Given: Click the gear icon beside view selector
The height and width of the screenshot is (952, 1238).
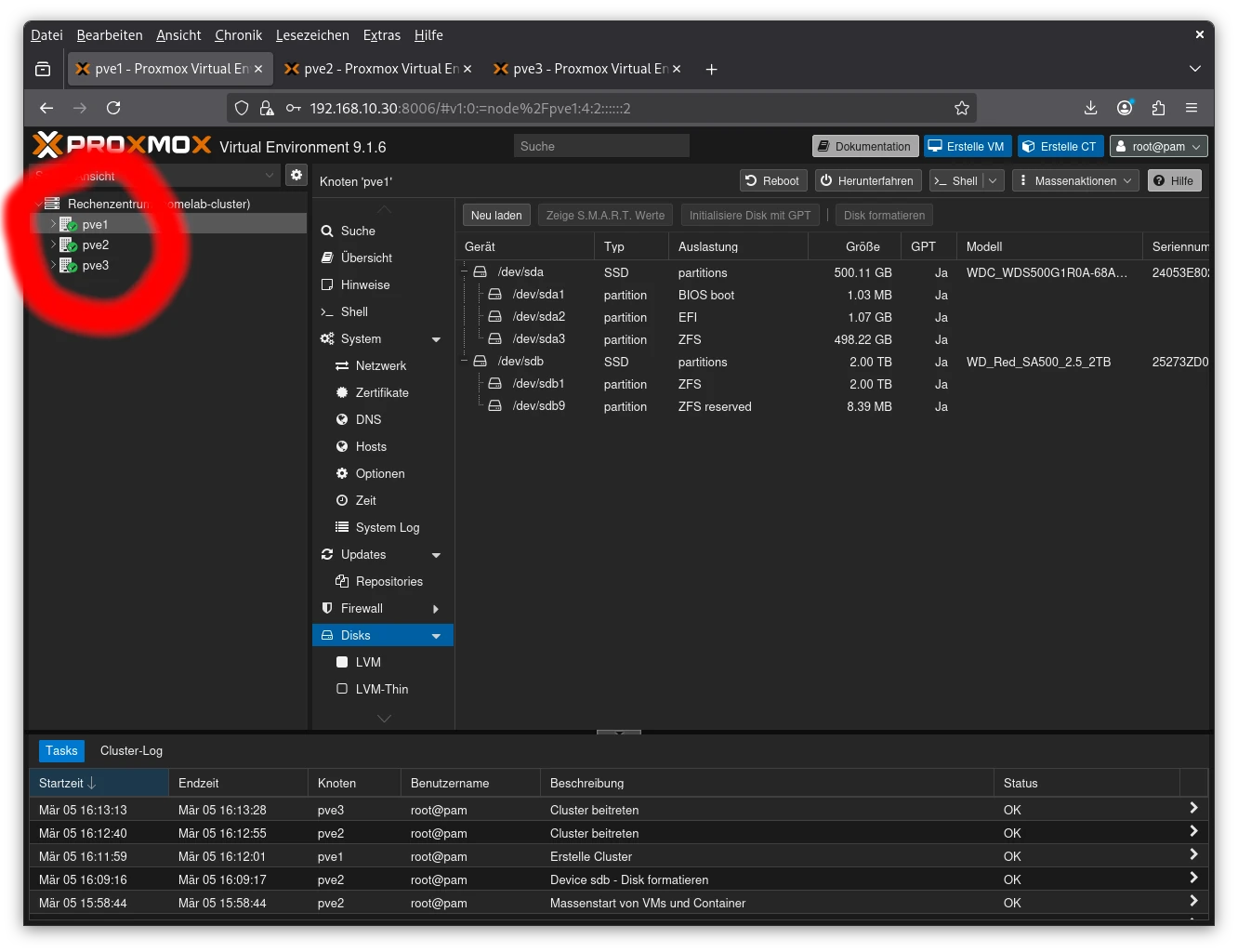Looking at the screenshot, I should 296,175.
